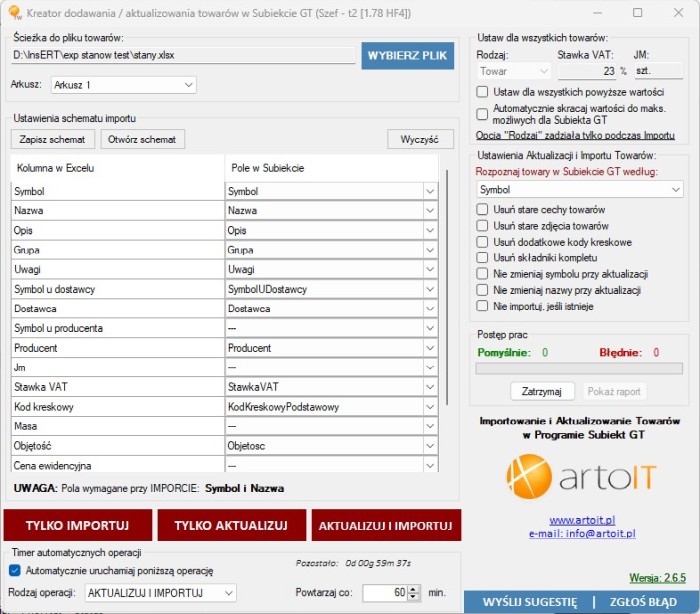The height and width of the screenshot is (614, 700).
Task: Open field dropdown for Dostawca row
Action: point(430,309)
